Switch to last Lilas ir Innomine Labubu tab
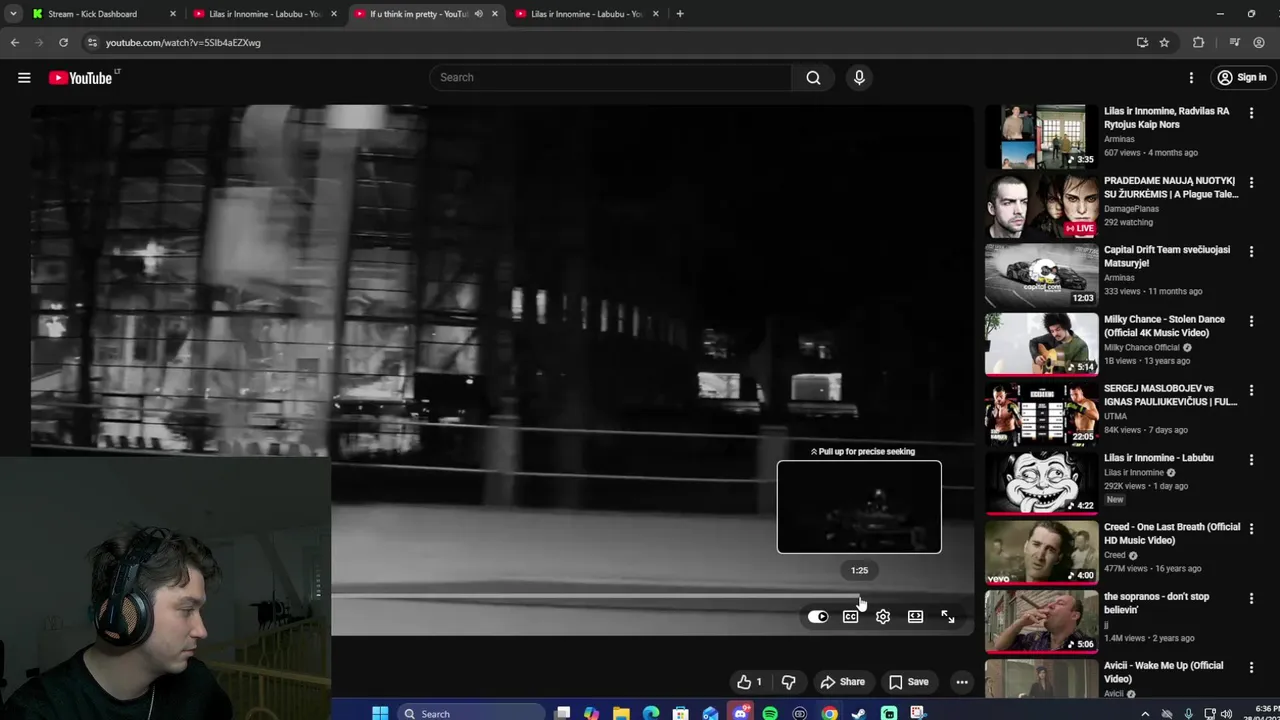 (x=587, y=14)
